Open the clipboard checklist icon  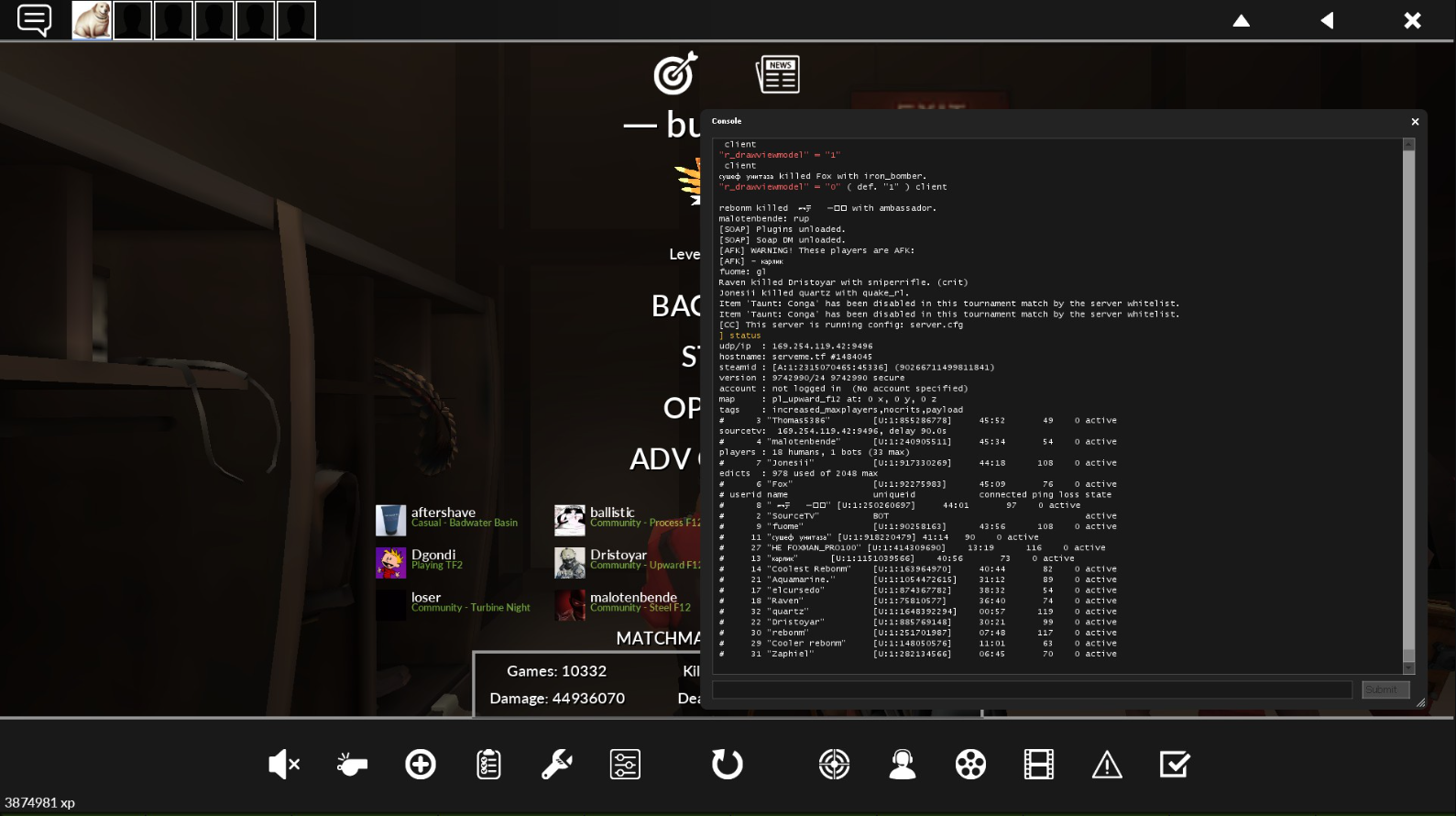488,765
